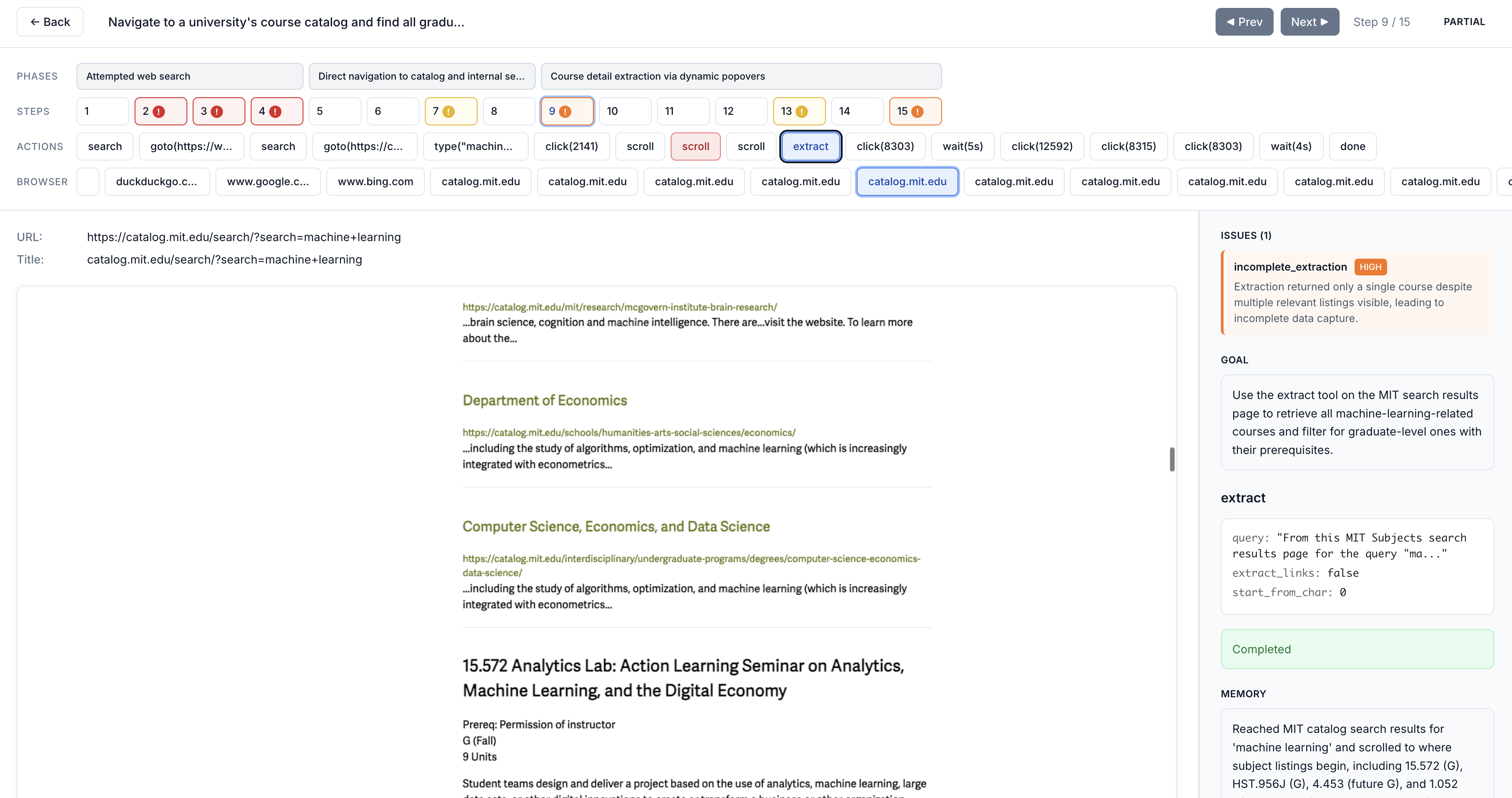Image resolution: width=1512 pixels, height=798 pixels.
Task: Open the incomplete_extraction issue card
Action: pyautogui.click(x=1356, y=293)
